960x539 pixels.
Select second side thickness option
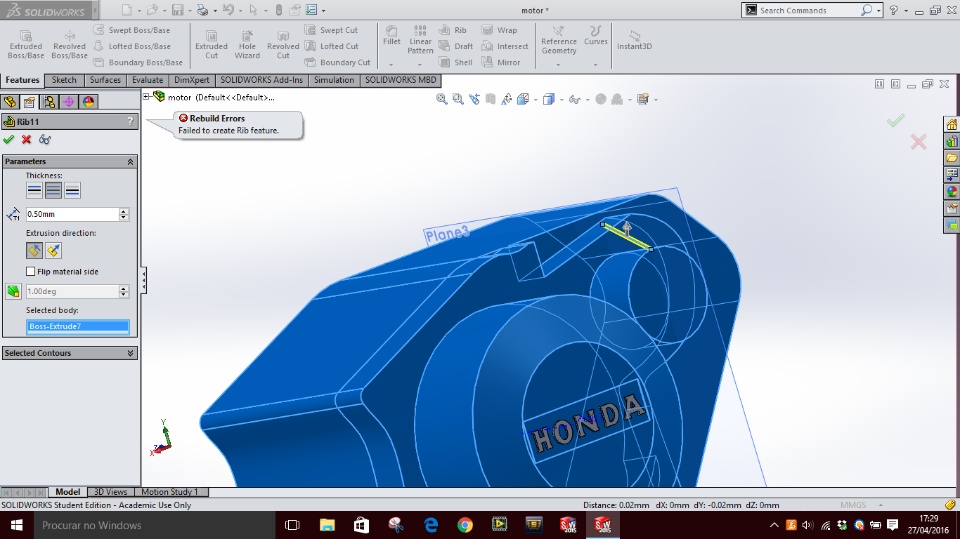click(72, 190)
